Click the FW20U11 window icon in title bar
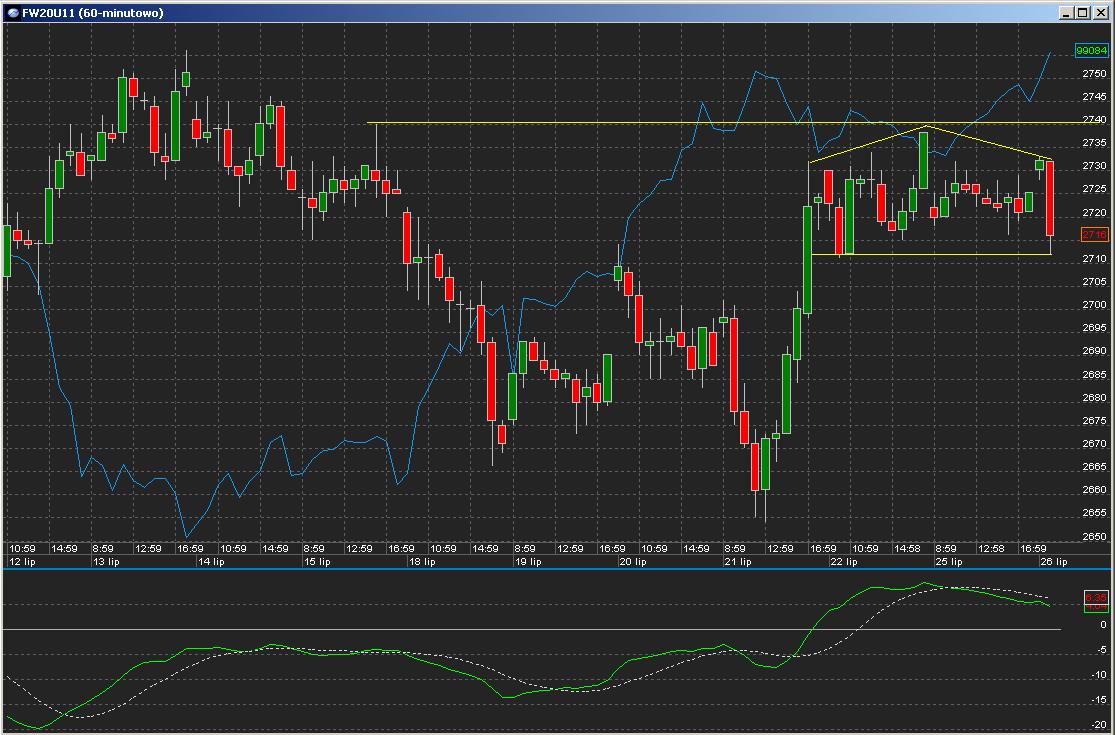Image resolution: width=1115 pixels, height=735 pixels. 12,12
